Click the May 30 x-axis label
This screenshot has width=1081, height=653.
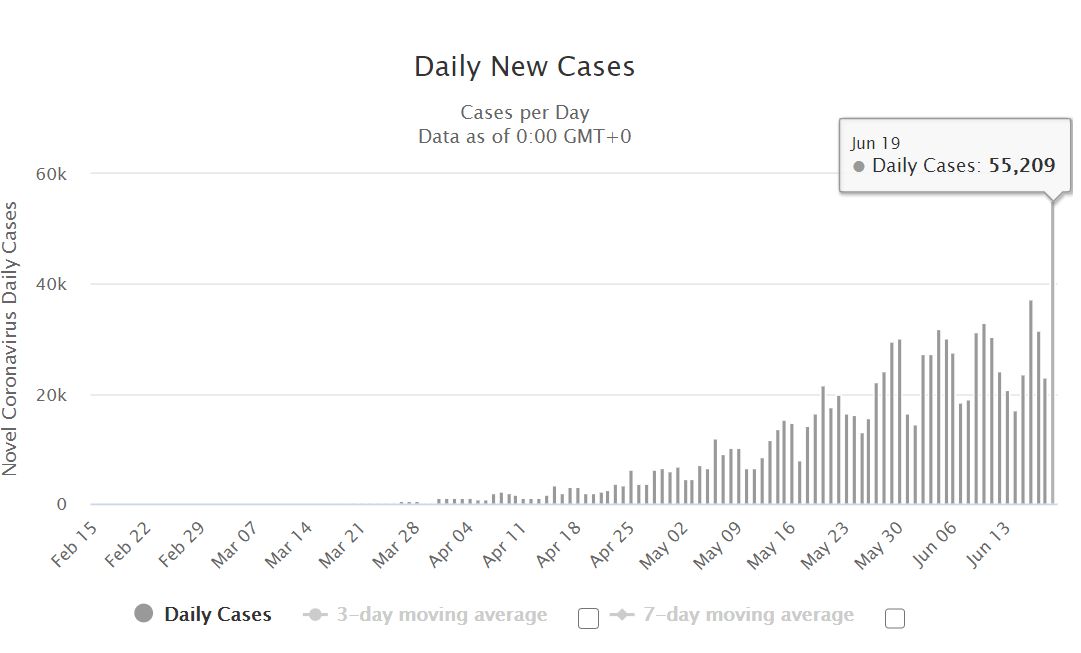(878, 545)
